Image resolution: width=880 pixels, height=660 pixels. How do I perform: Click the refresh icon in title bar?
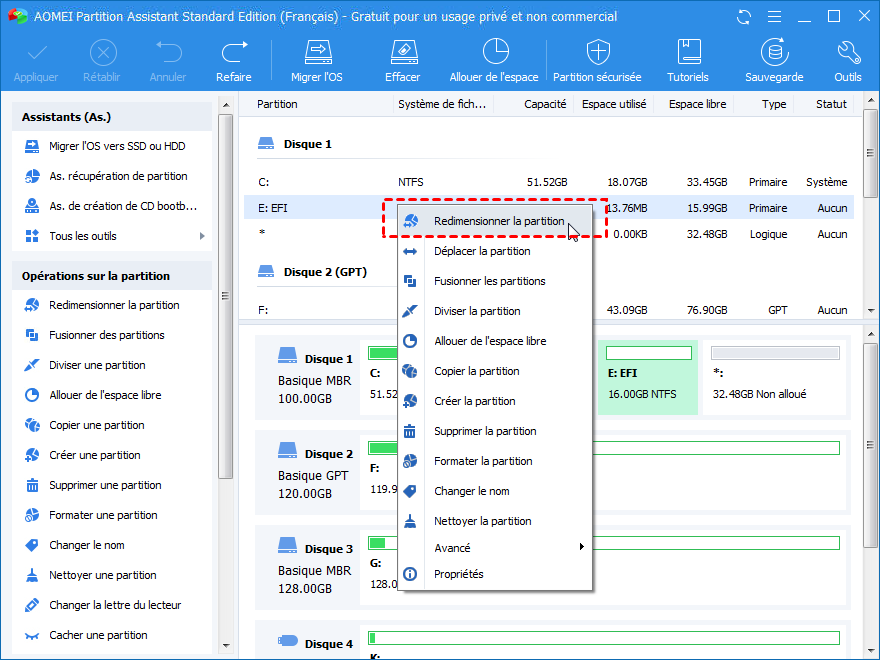743,17
